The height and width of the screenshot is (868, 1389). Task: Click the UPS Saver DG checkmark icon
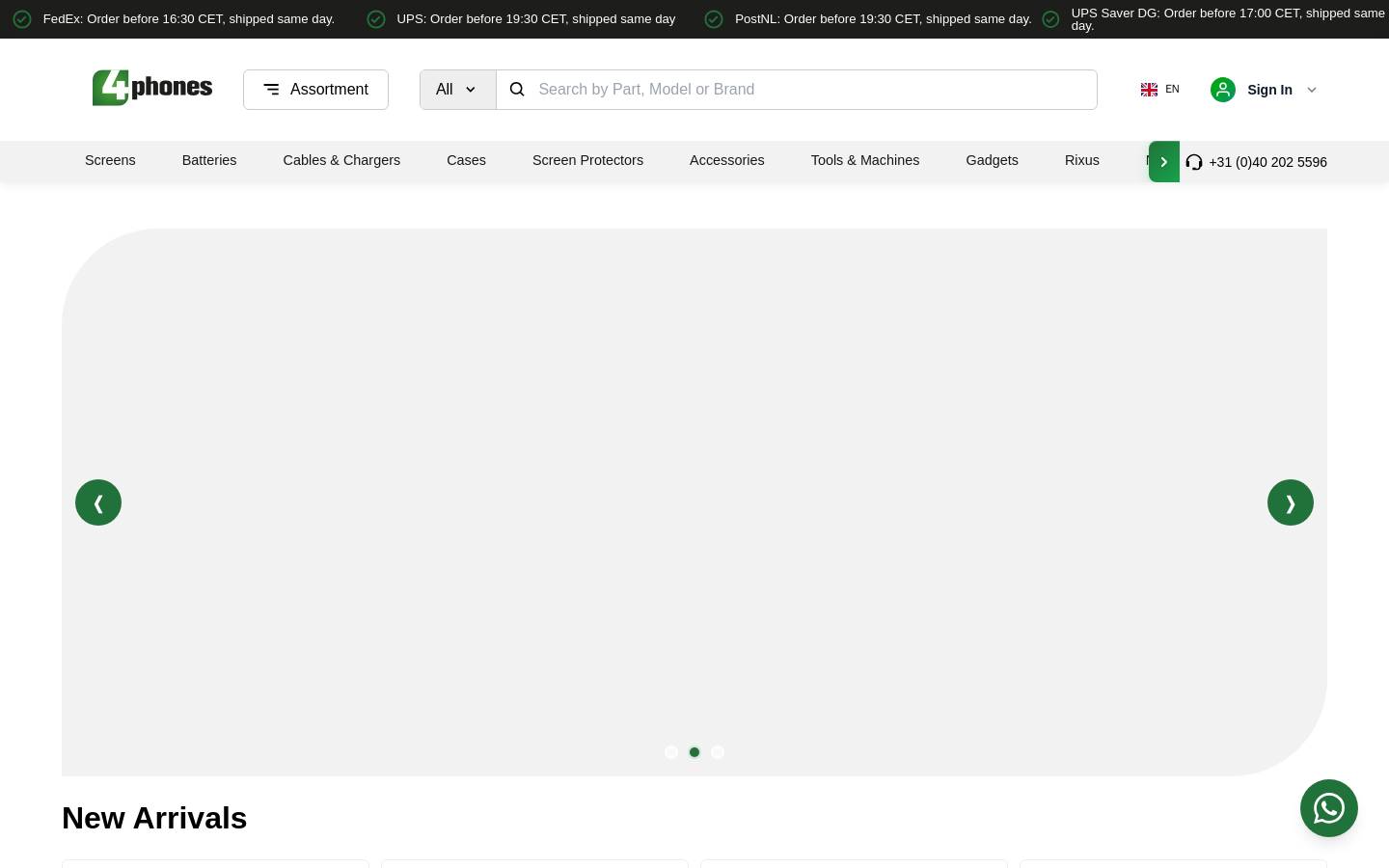click(1050, 19)
